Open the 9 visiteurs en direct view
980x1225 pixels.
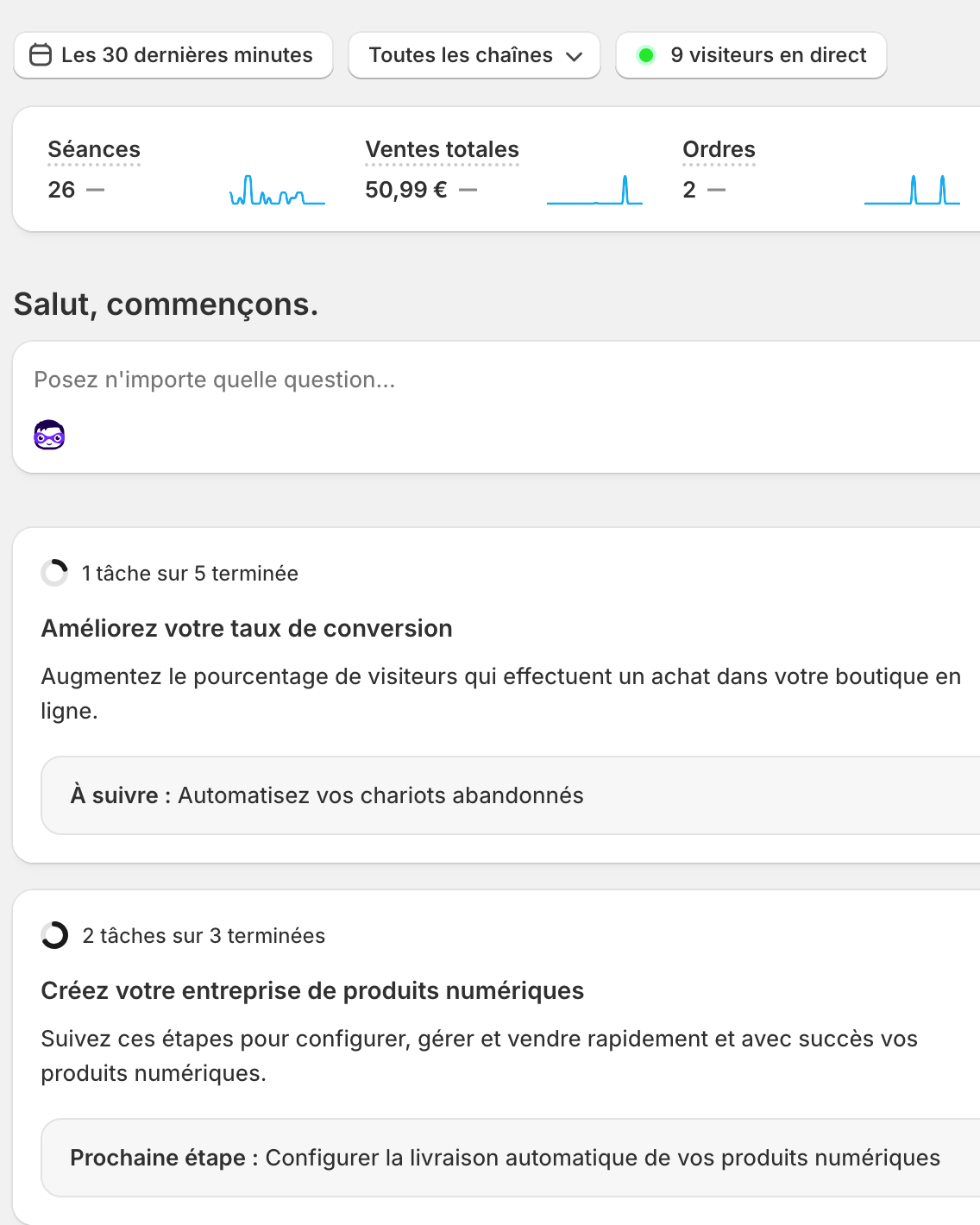768,55
